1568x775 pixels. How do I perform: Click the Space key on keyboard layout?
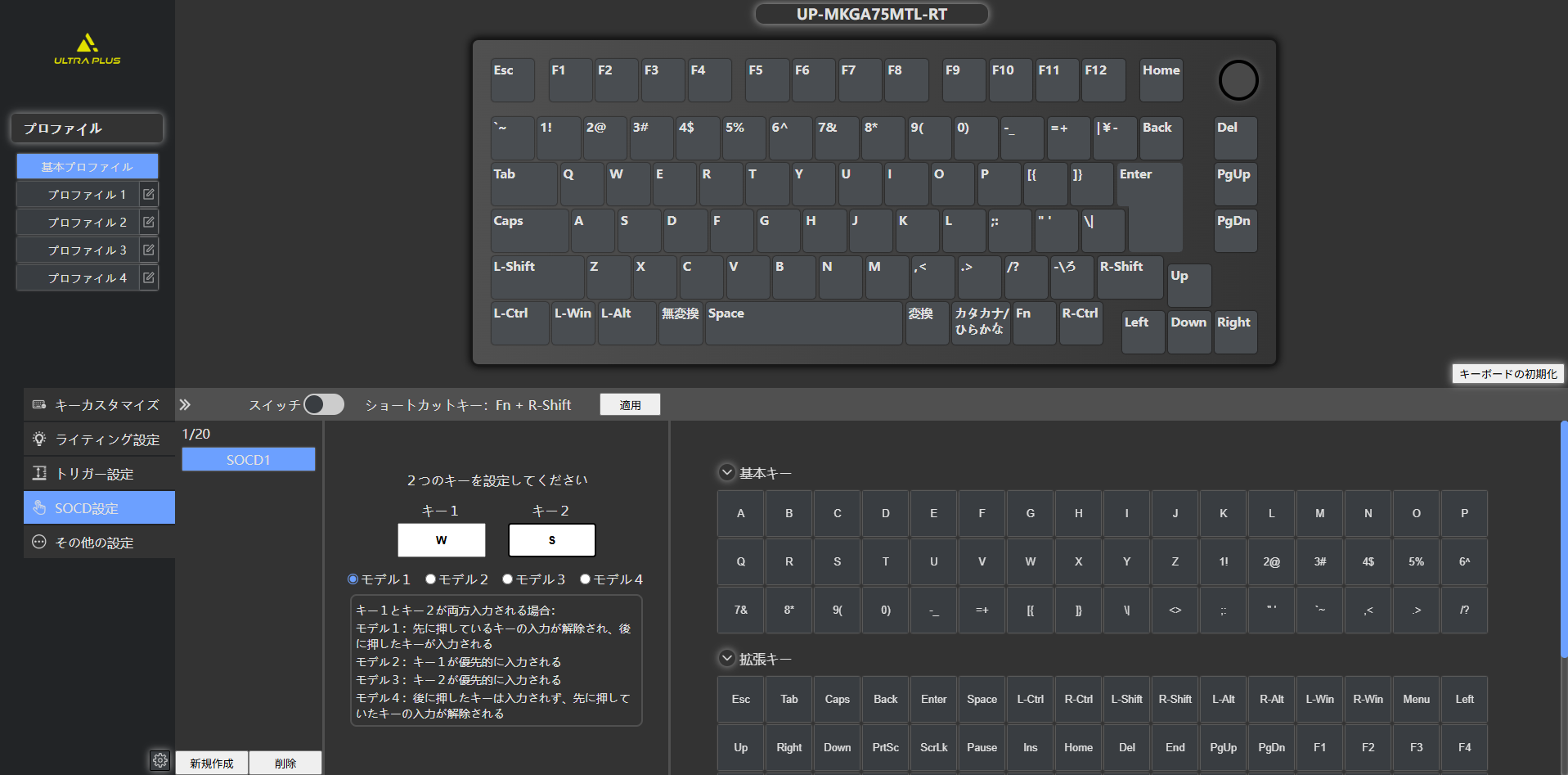pyautogui.click(x=804, y=323)
